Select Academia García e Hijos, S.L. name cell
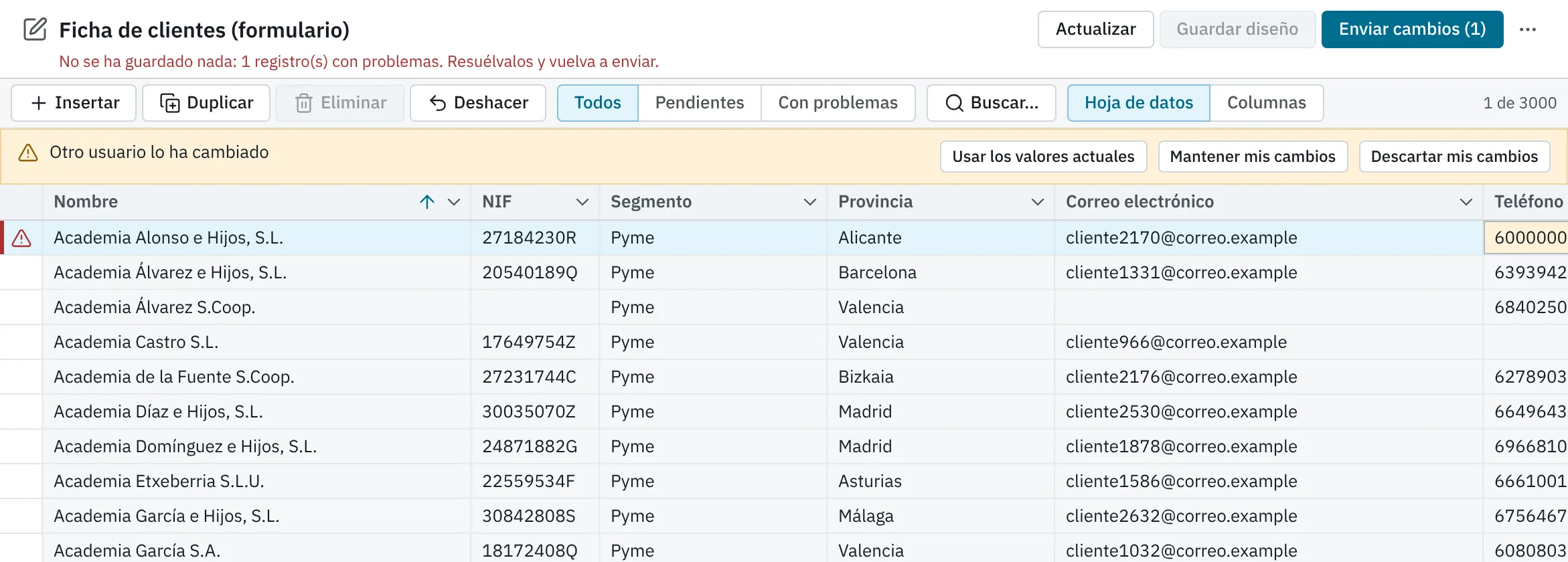Screen dimensions: 1568x562 click(x=256, y=517)
